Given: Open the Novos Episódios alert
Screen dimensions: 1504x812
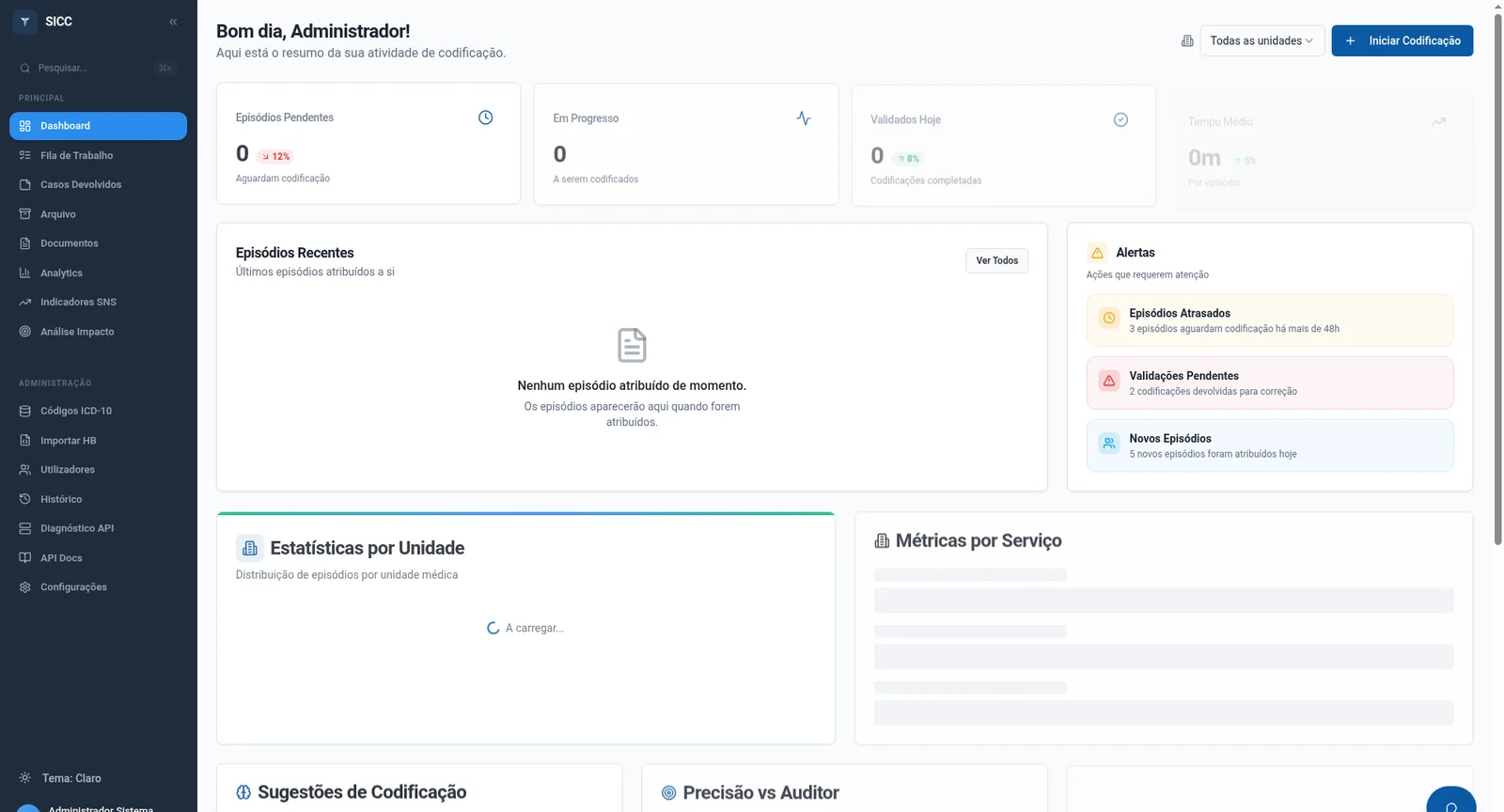Looking at the screenshot, I should pos(1270,445).
